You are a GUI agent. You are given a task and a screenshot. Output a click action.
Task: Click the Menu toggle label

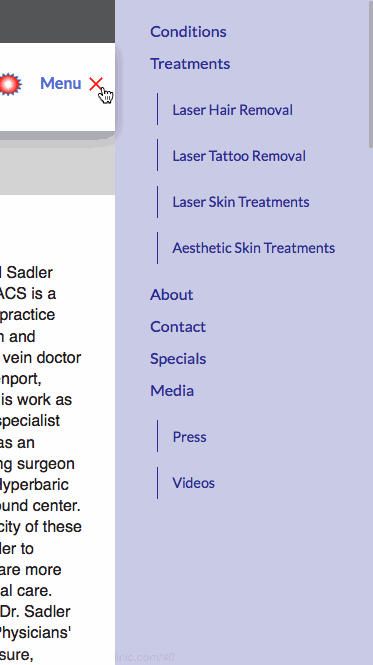pos(61,84)
